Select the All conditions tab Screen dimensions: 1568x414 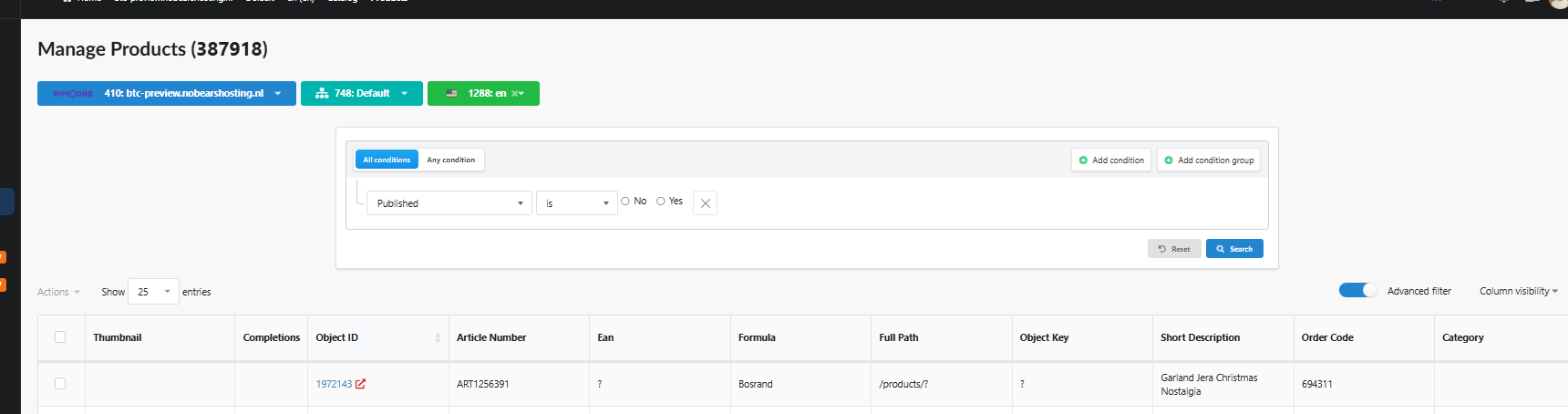387,160
